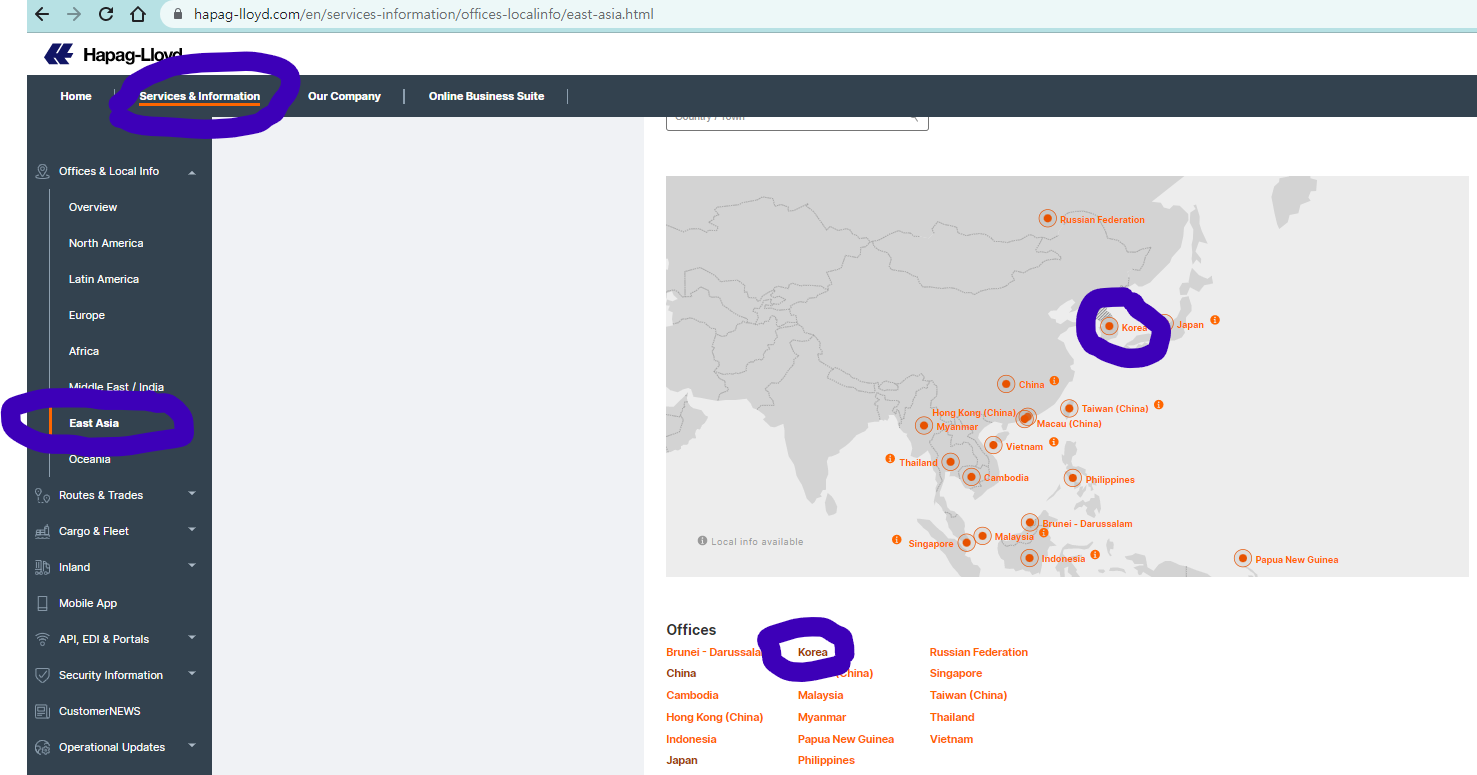This screenshot has width=1477, height=775.
Task: Click the browser forward arrow
Action: pos(73,15)
